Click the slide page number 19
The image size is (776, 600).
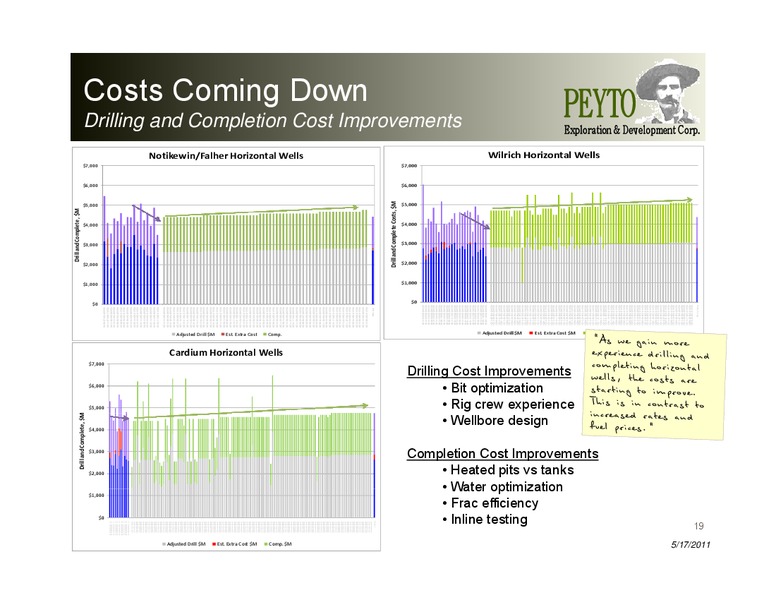point(698,526)
